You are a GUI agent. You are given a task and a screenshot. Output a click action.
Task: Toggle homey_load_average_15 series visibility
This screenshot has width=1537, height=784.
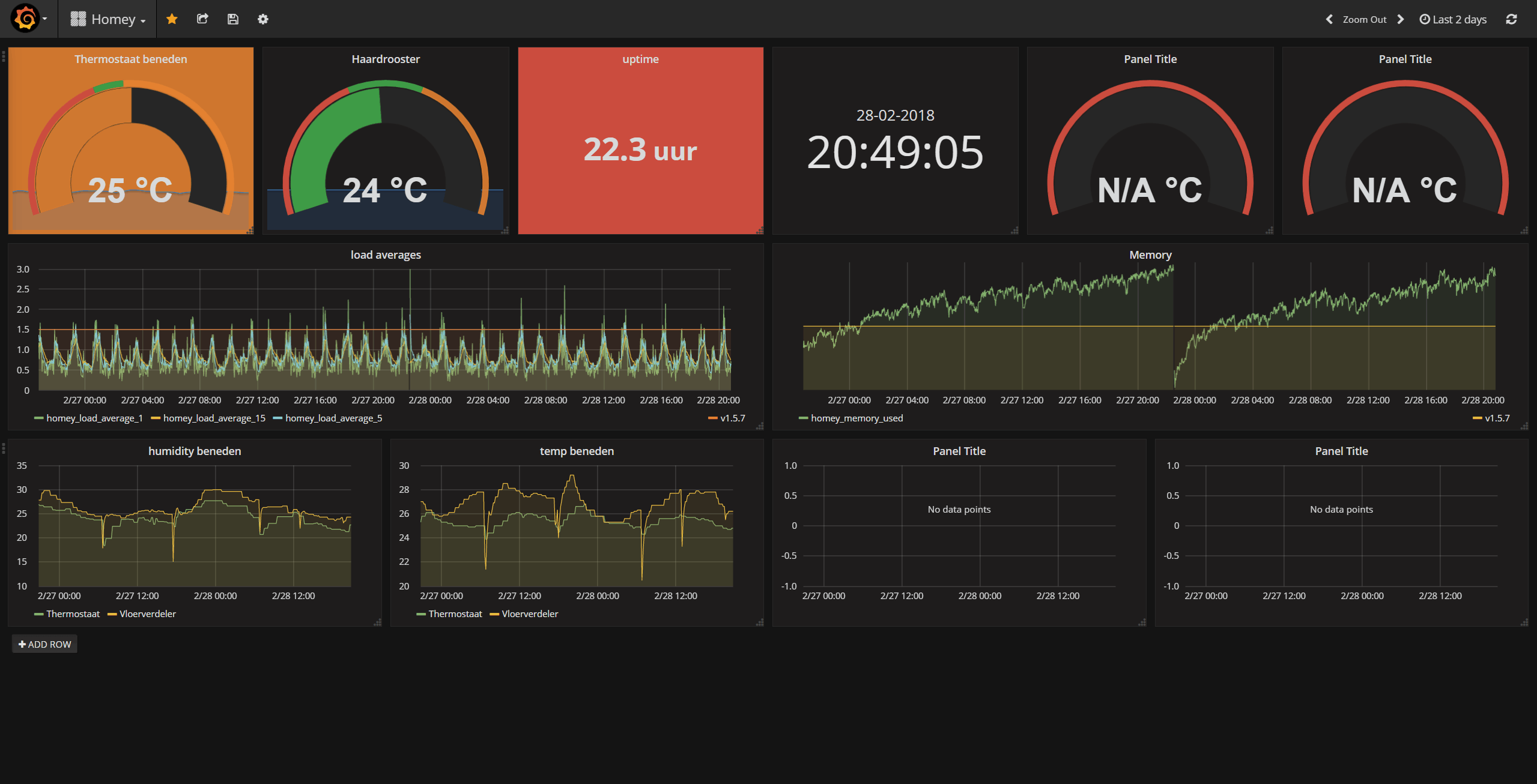click(x=214, y=418)
